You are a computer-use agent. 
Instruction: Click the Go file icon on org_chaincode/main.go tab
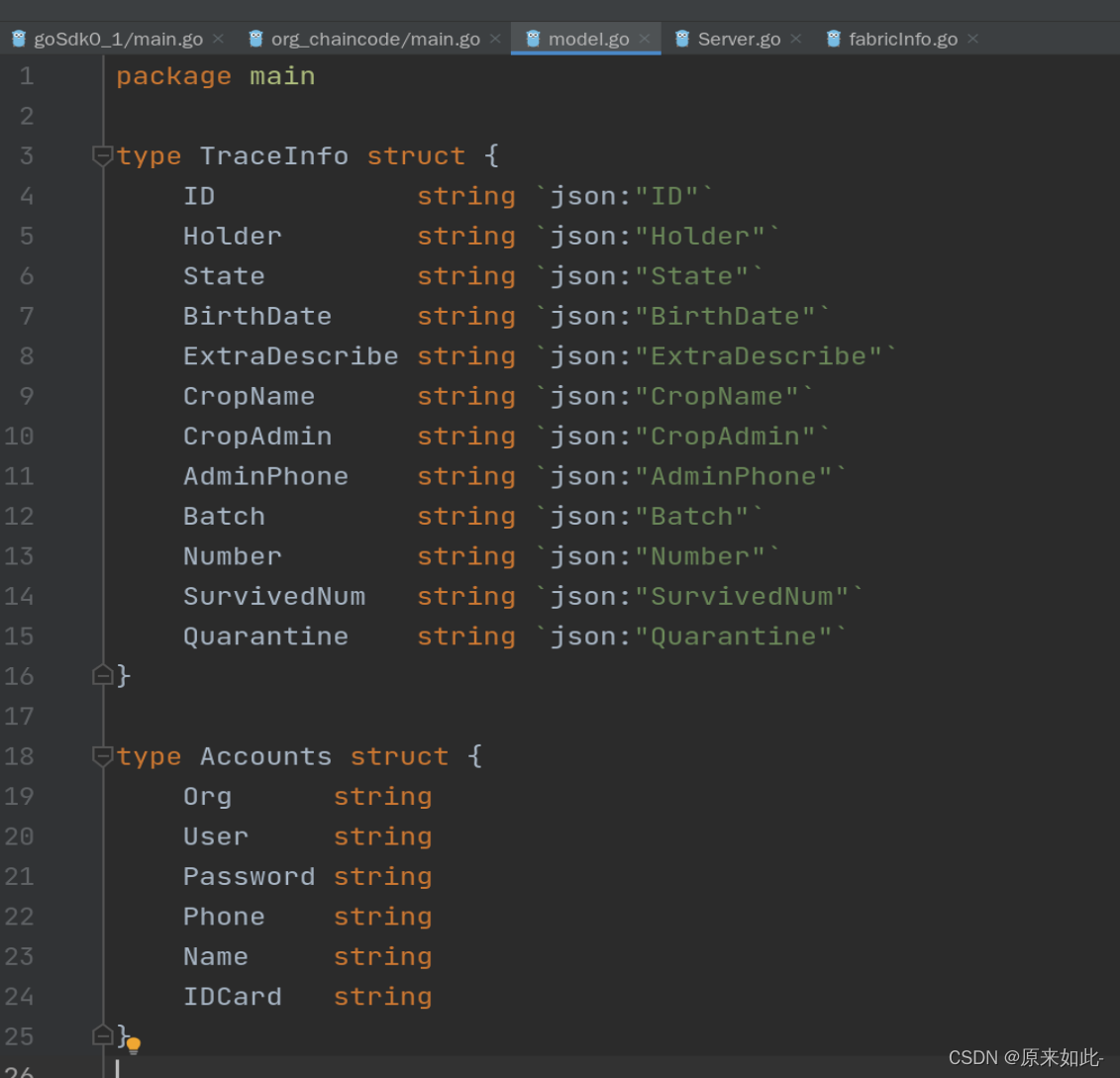[x=255, y=39]
